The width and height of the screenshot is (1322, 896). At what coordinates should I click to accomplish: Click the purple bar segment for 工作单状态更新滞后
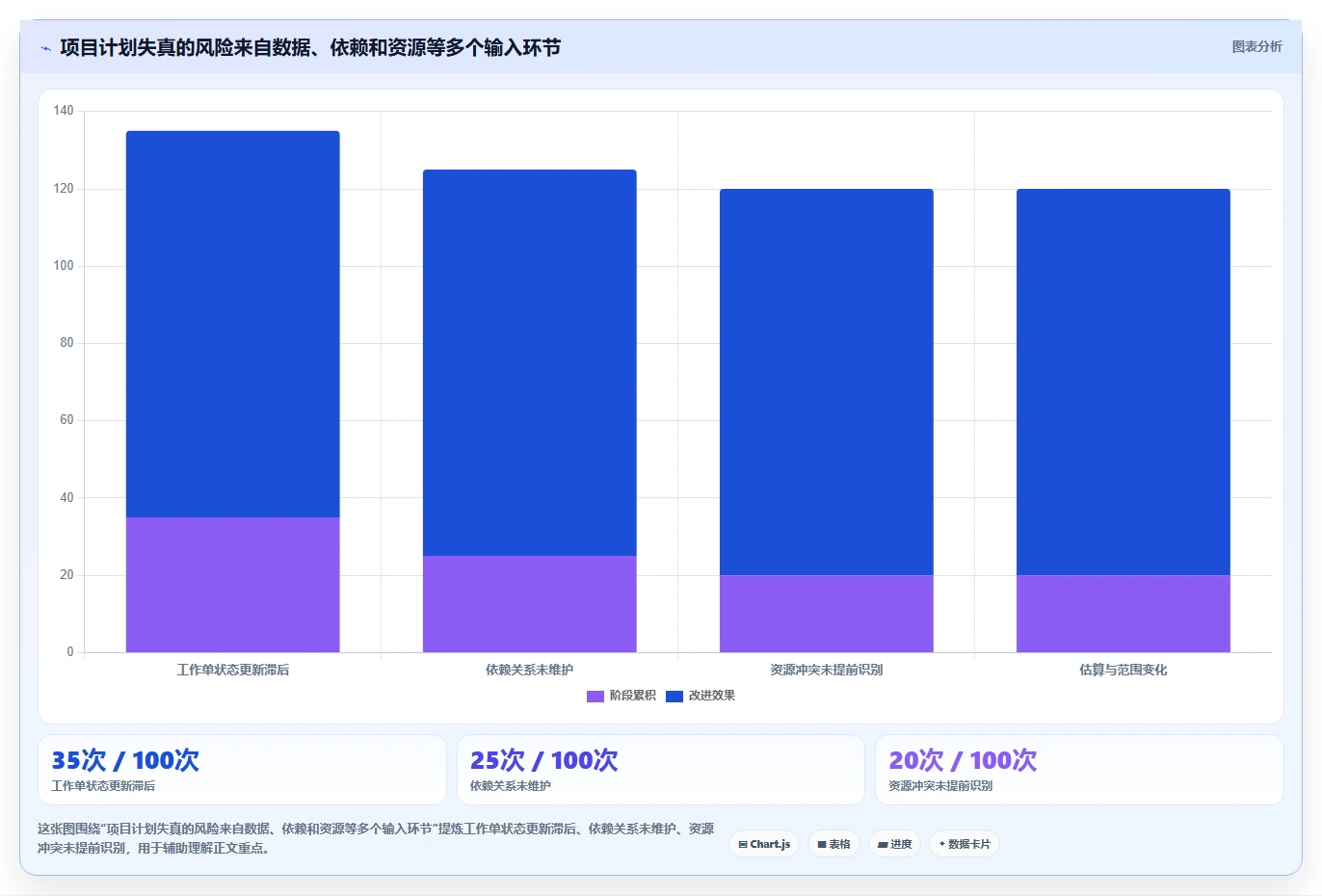[x=233, y=585]
